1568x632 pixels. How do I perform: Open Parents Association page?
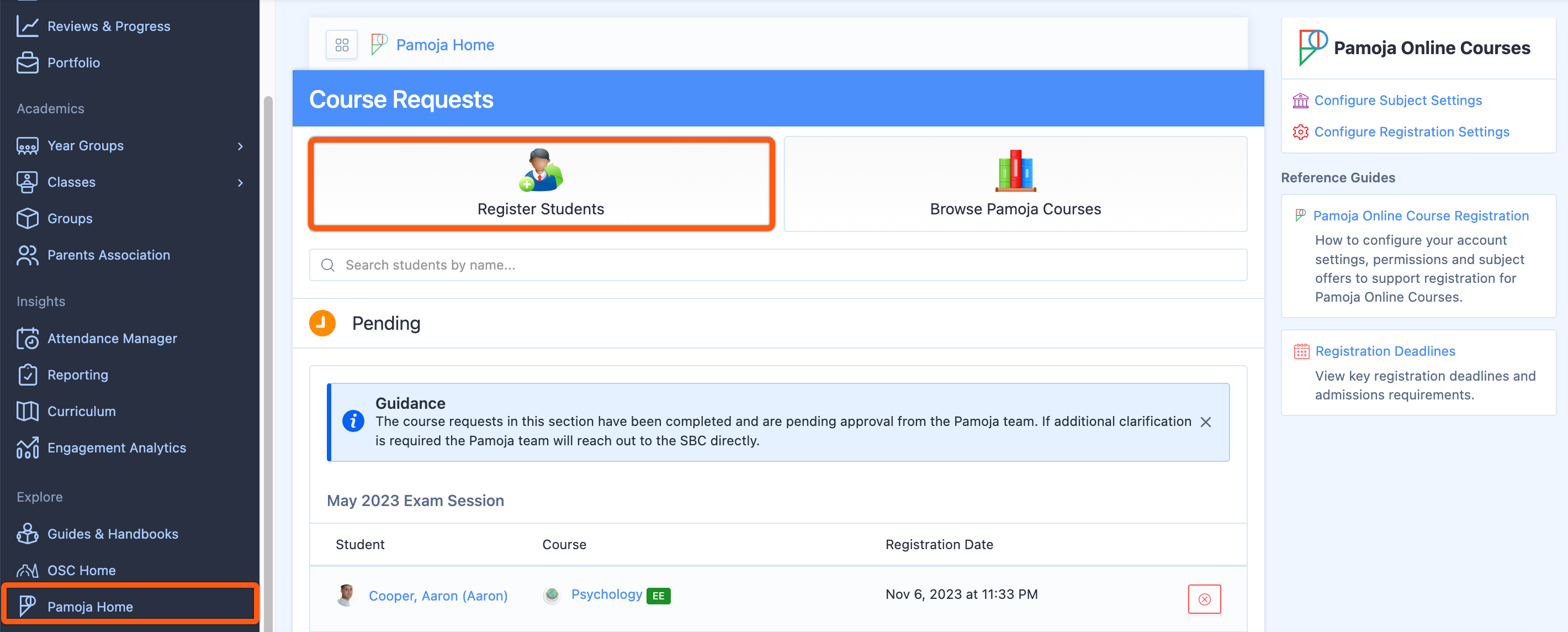click(109, 255)
